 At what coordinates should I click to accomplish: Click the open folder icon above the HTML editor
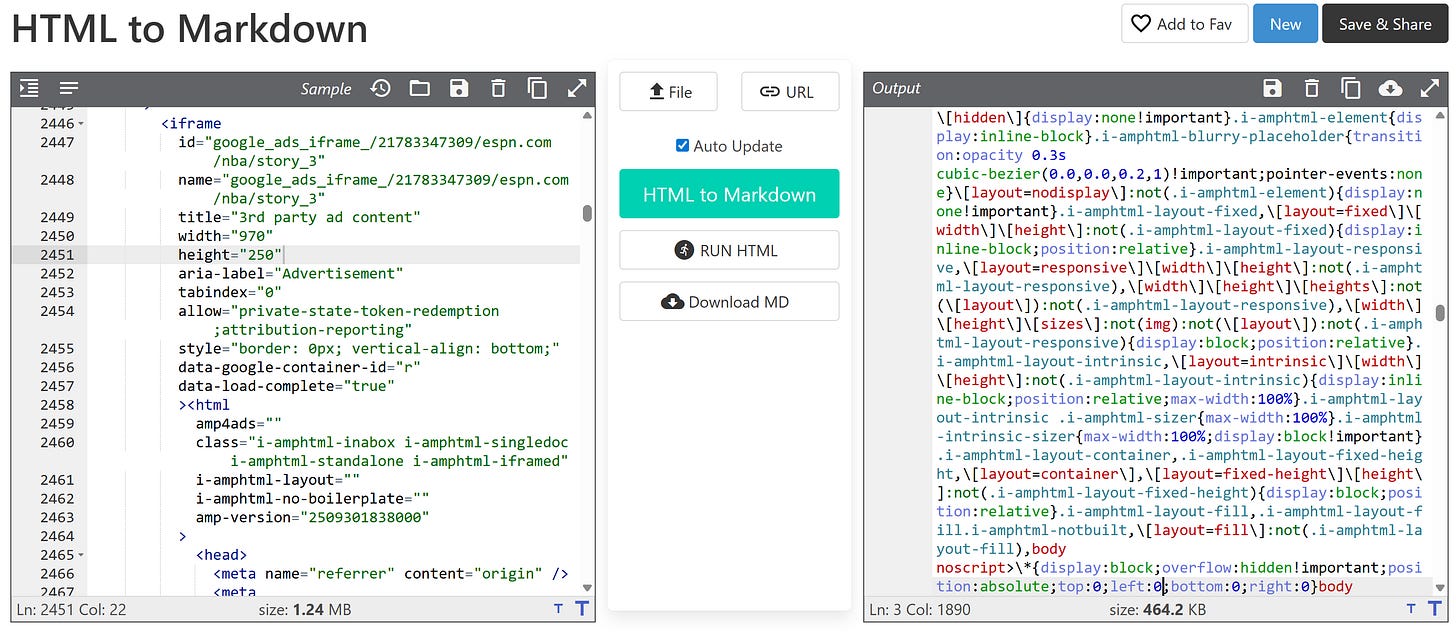click(419, 88)
